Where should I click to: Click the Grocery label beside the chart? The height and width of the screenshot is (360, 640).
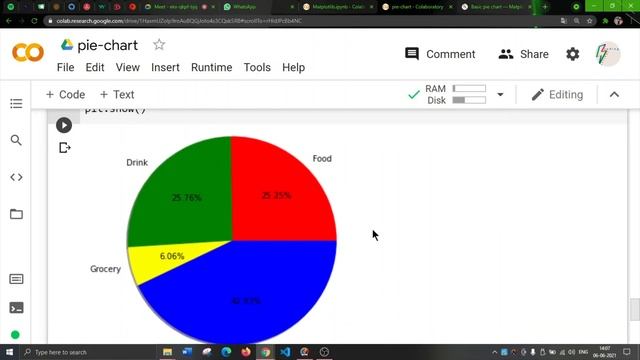tap(105, 269)
